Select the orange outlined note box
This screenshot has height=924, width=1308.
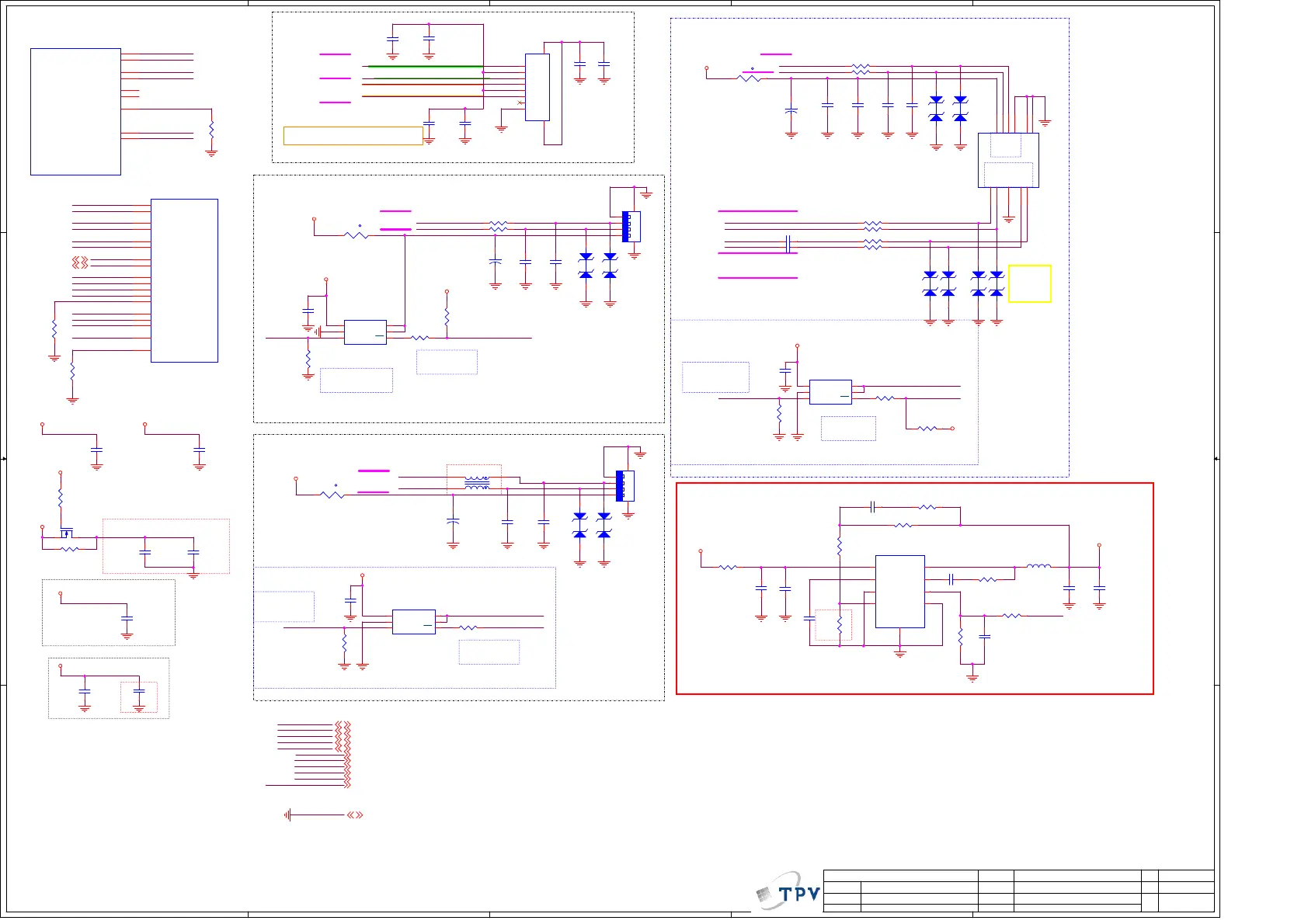[353, 136]
